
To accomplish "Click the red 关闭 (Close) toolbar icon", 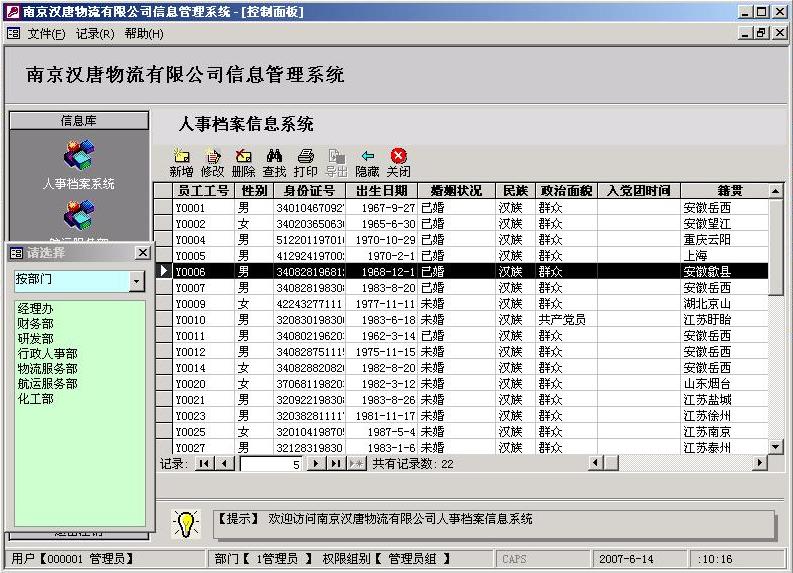I will tap(399, 163).
